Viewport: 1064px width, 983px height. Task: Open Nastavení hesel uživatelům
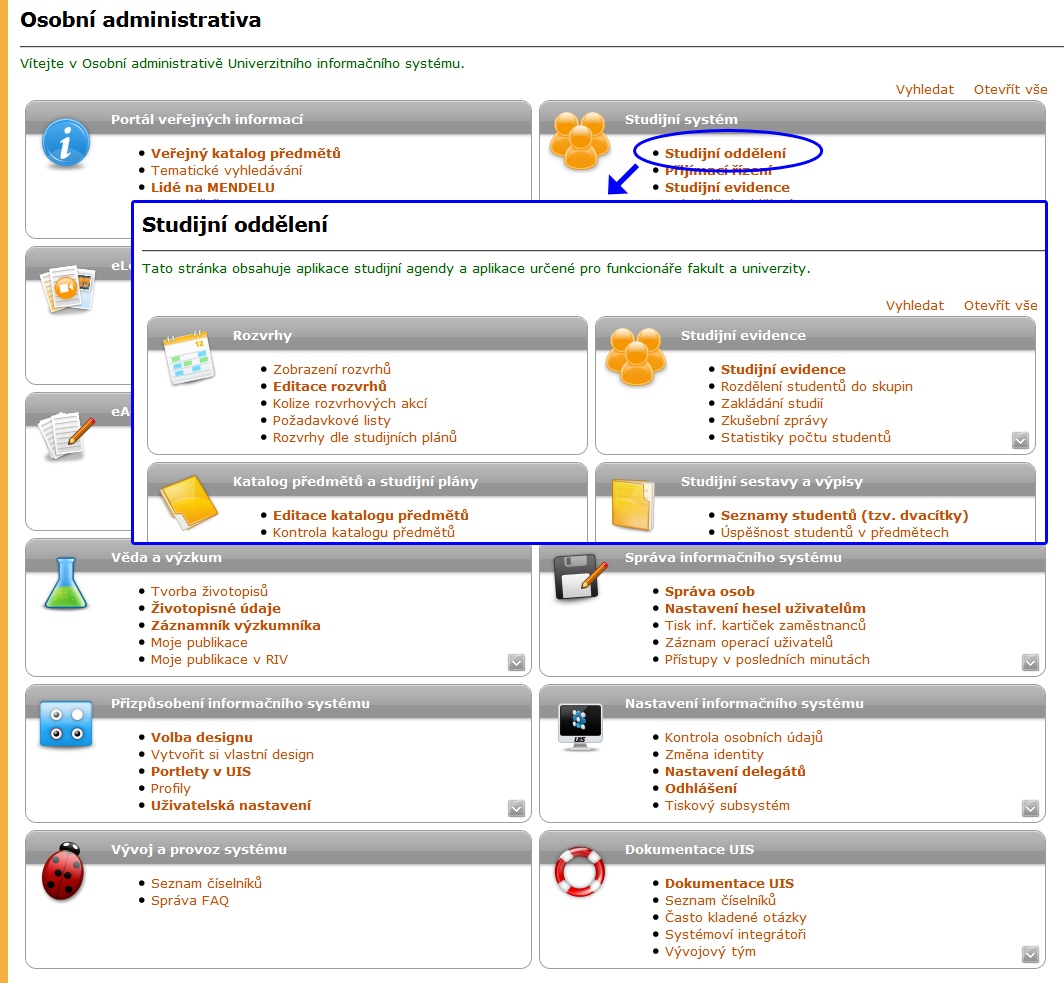click(765, 609)
